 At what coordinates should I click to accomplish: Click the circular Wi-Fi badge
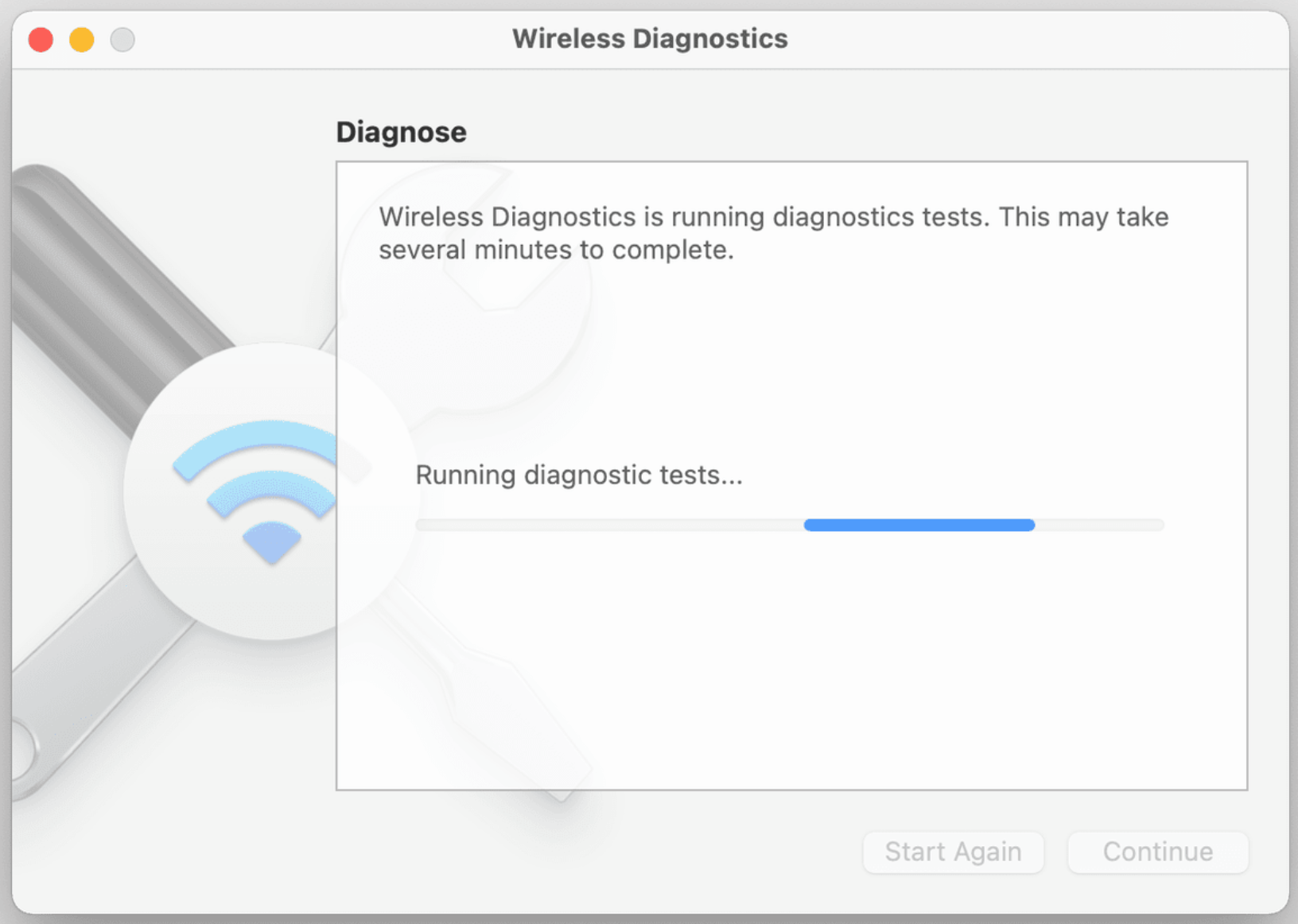point(270,489)
